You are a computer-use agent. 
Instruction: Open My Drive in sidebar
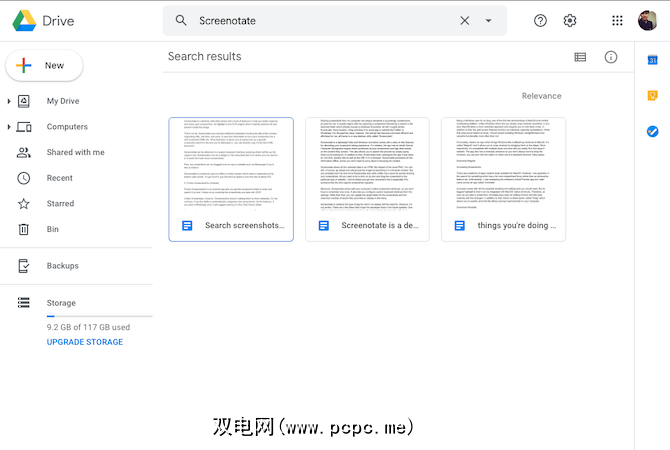coord(63,101)
